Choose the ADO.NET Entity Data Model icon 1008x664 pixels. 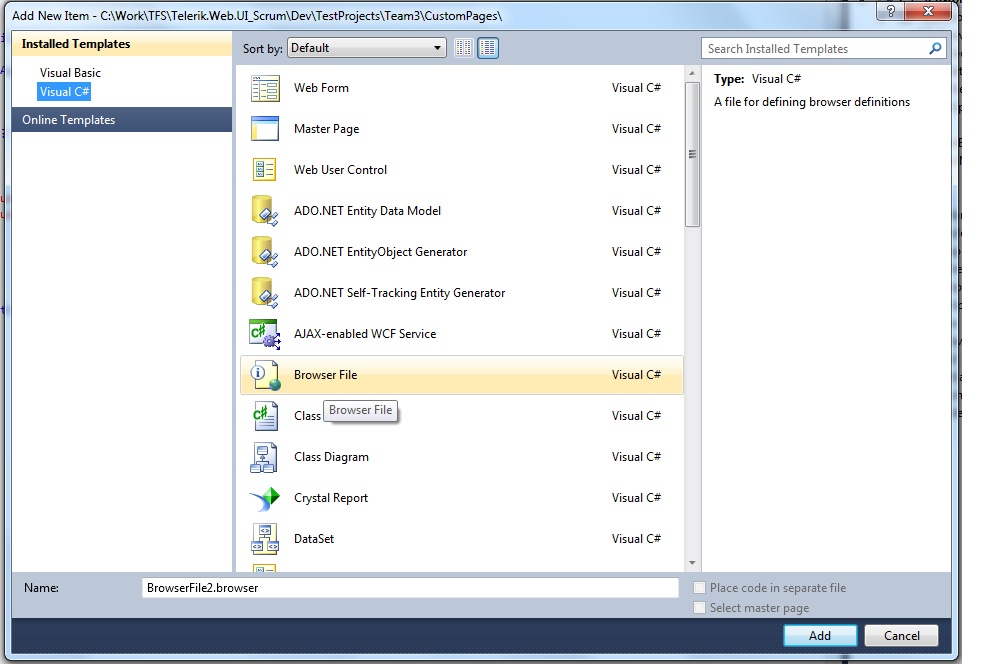[265, 211]
